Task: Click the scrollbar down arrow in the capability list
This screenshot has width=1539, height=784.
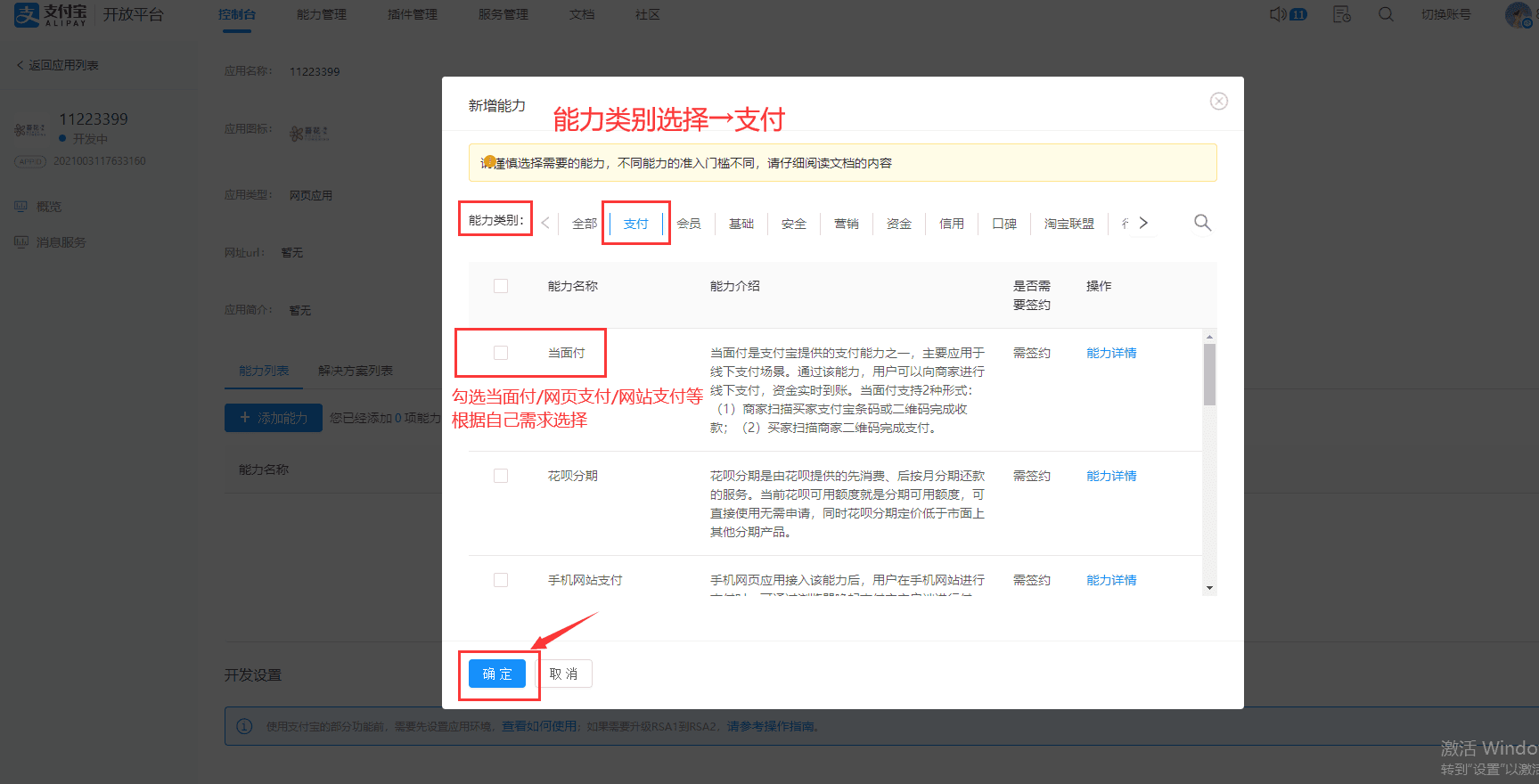Action: point(1209,587)
